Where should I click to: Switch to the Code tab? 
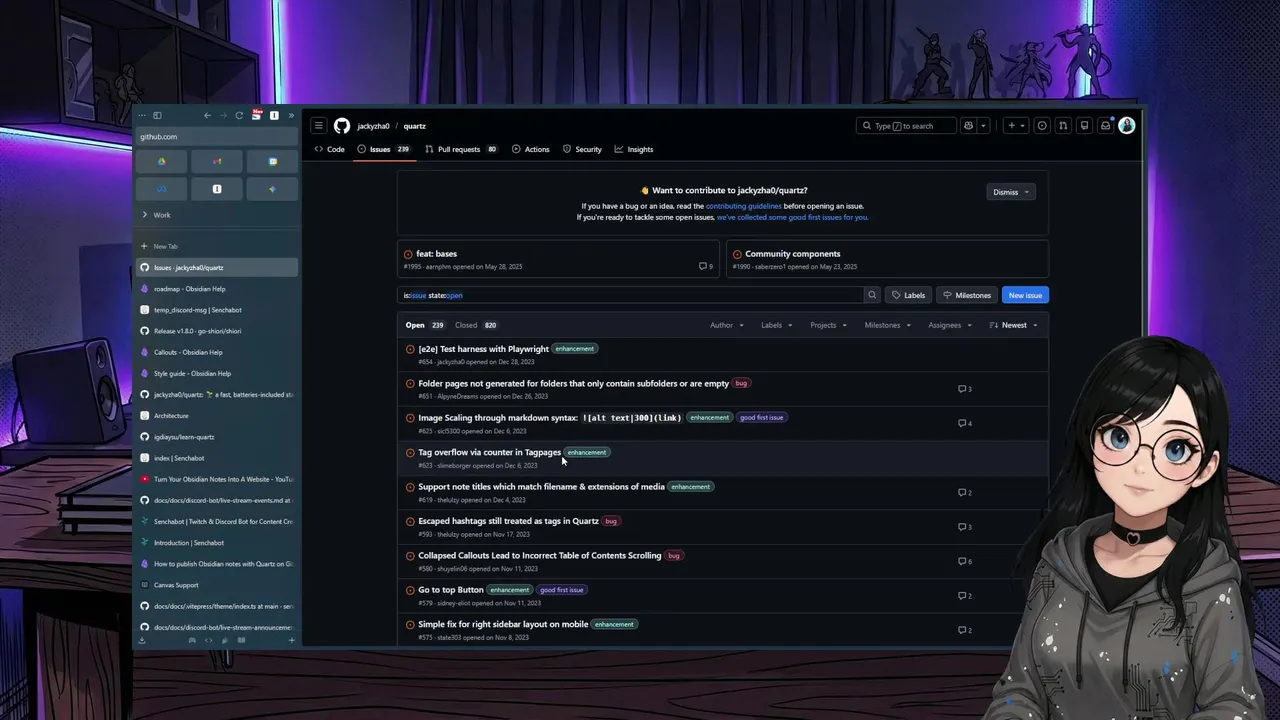tap(329, 149)
